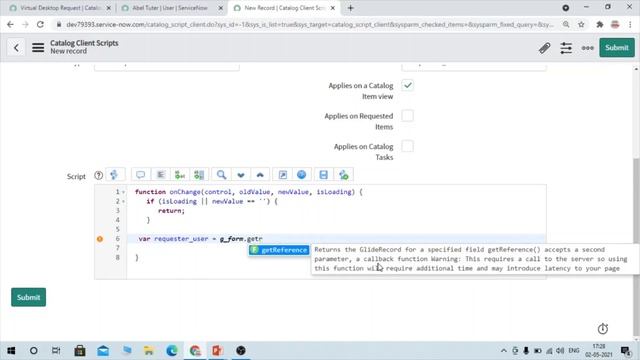Check Applies on Catalog Tasks
Image resolution: width=640 pixels, height=360 pixels.
407,146
